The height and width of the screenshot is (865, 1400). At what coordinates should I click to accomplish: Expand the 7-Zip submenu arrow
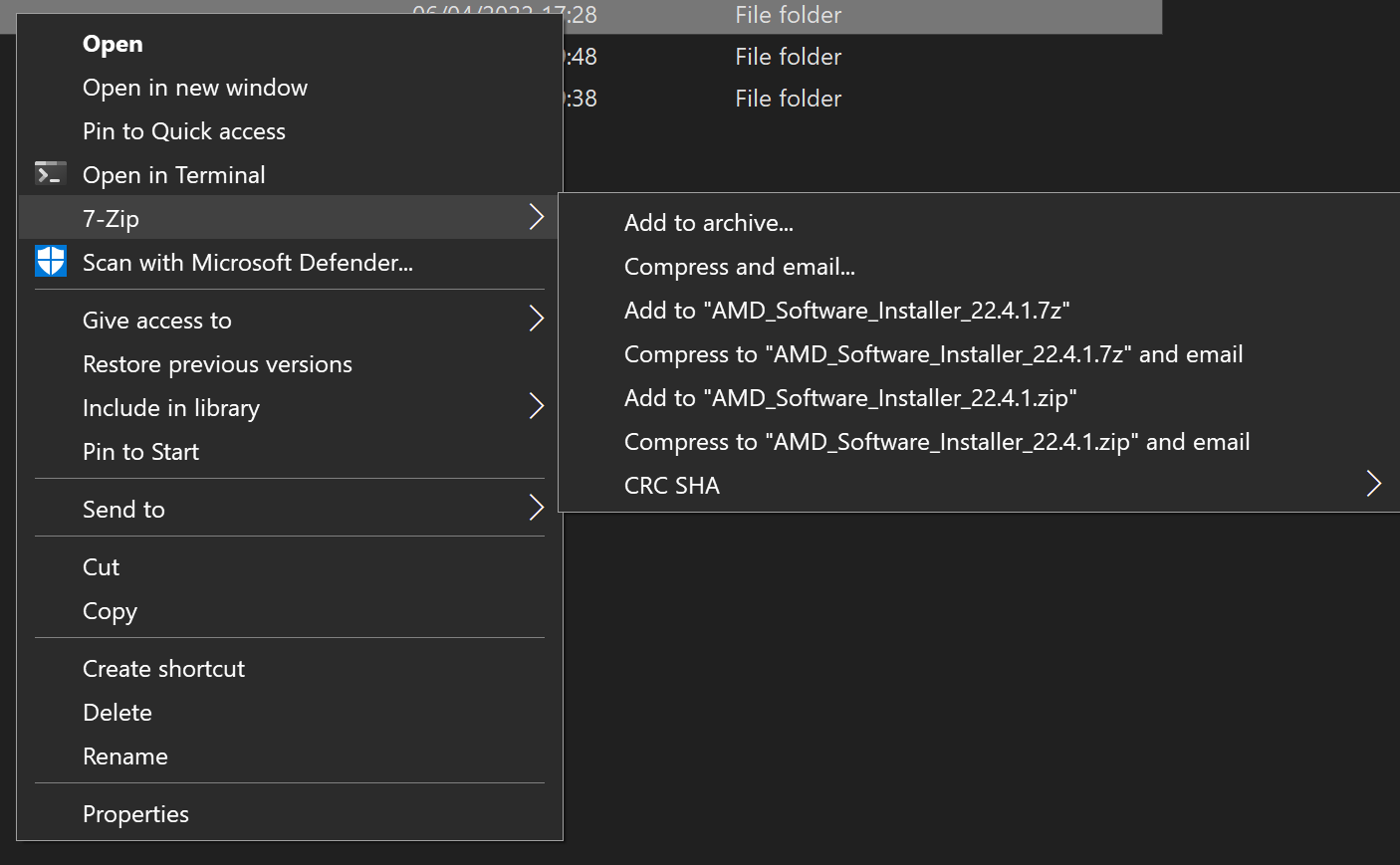(536, 217)
